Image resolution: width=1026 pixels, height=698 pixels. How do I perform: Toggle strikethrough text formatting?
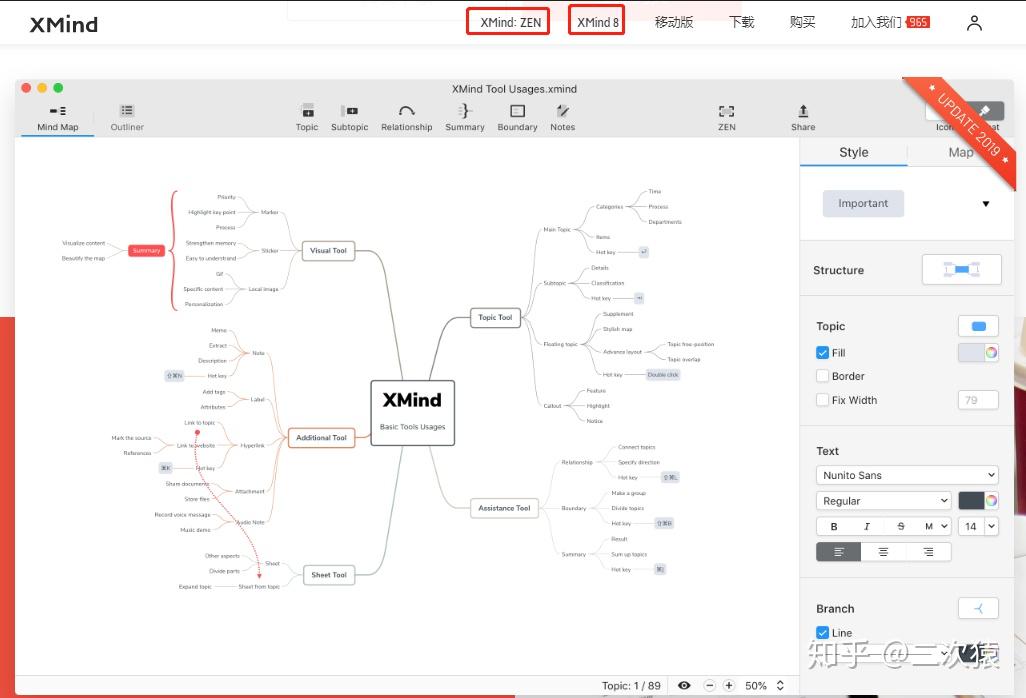click(x=900, y=526)
